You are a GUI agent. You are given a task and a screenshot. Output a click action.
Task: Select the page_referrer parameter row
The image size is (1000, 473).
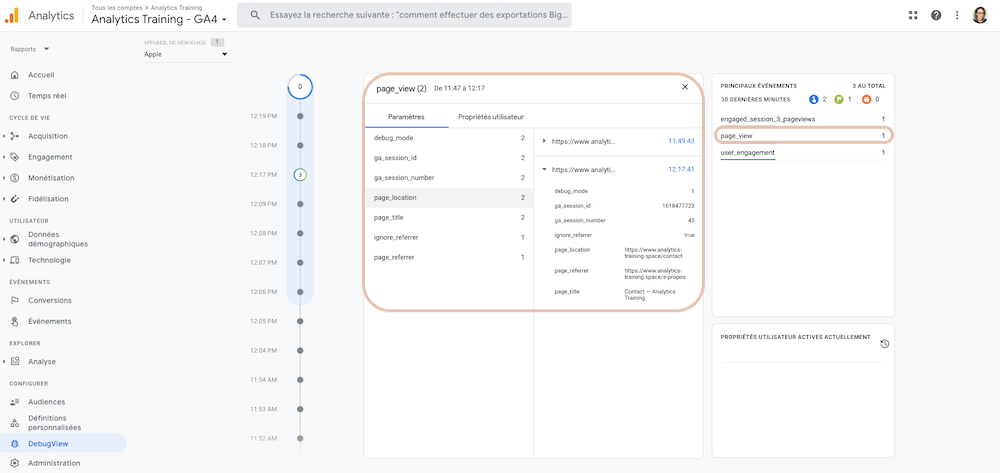pyautogui.click(x=449, y=258)
